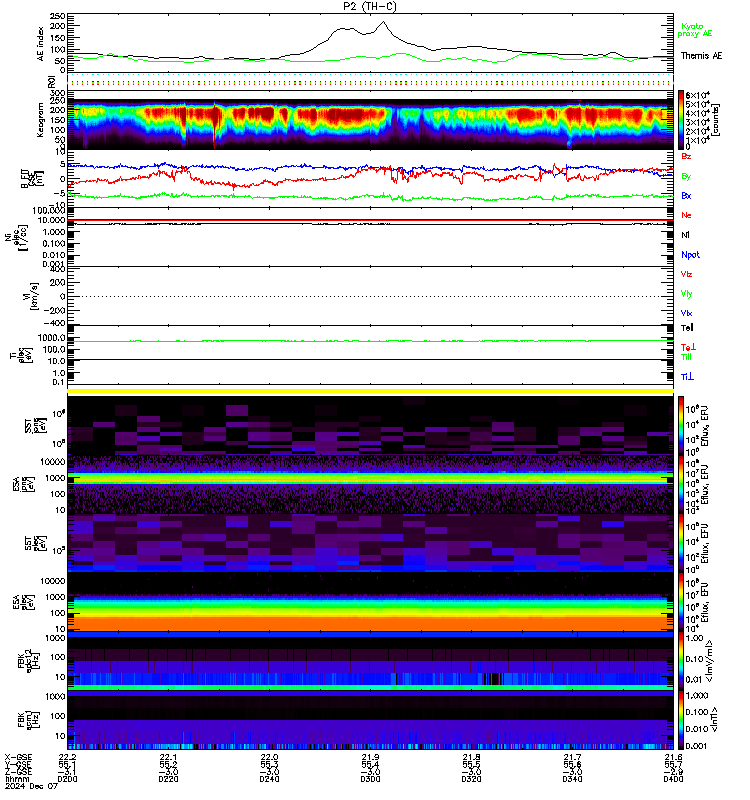Image resolution: width=750 pixels, height=800 pixels.
Task: Click the X-GSE value 21.9
Action: click(370, 757)
